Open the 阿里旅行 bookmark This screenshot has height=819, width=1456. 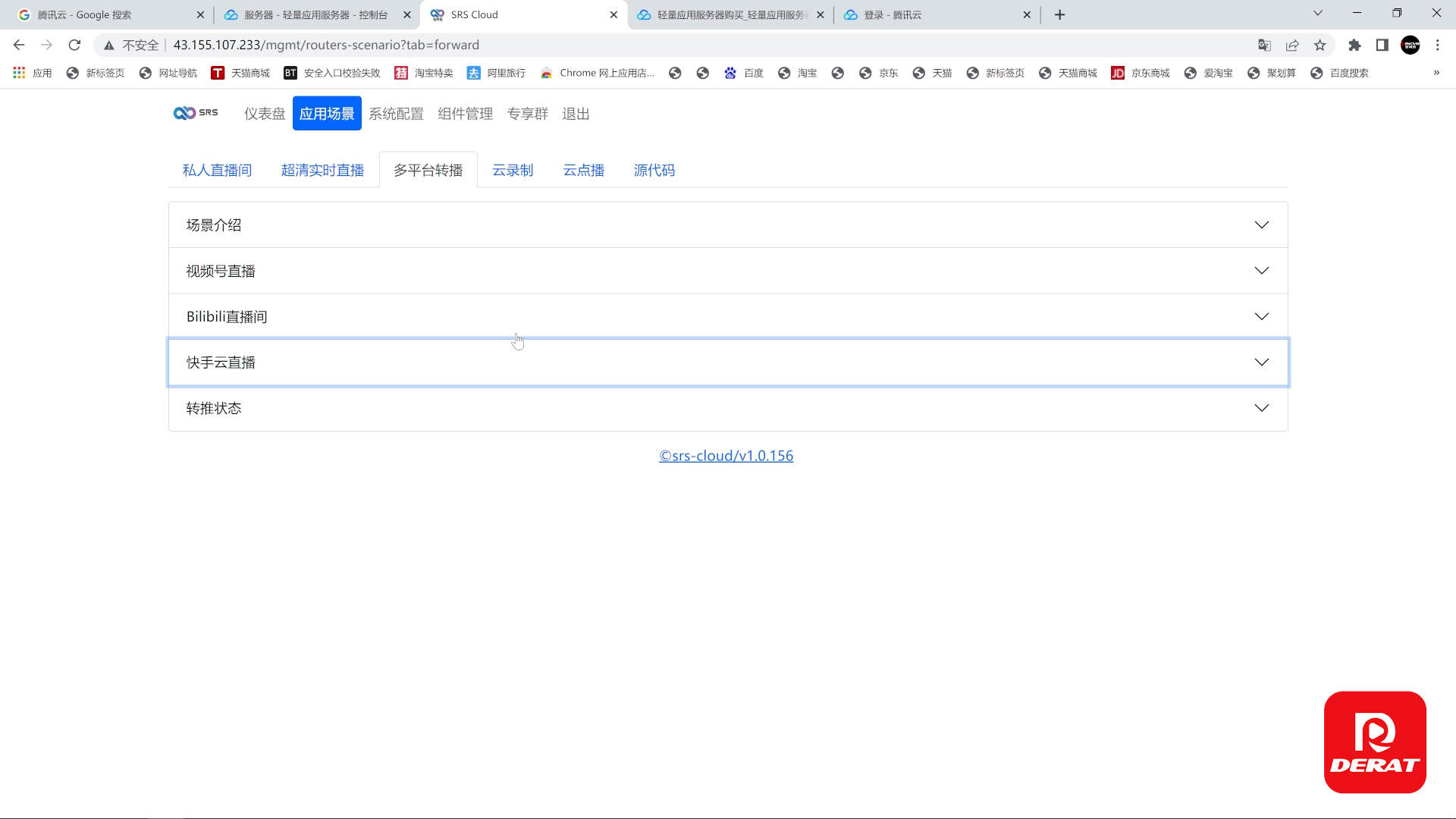[495, 73]
